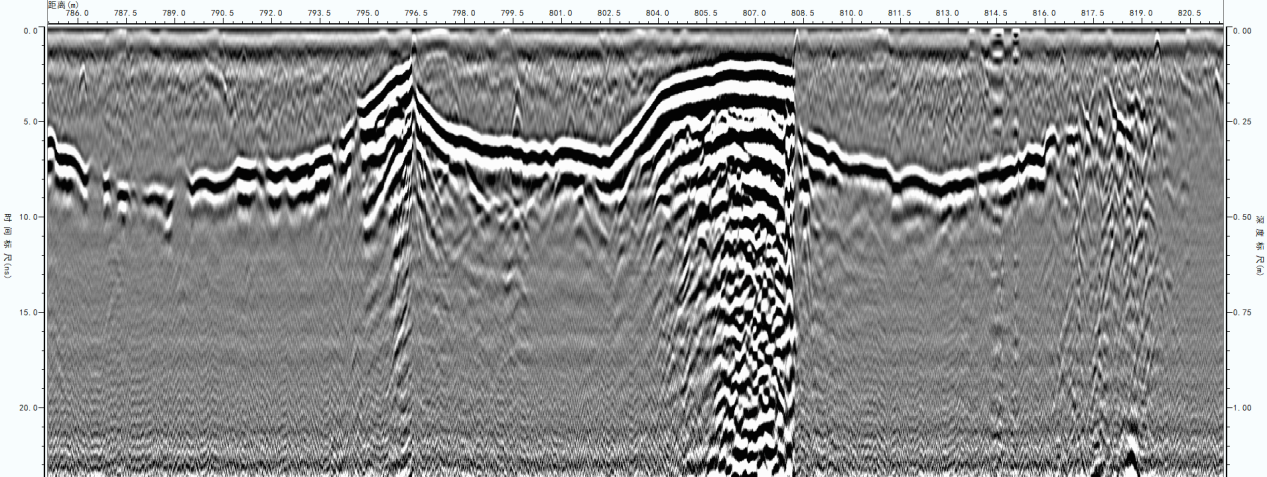Viewport: 1267px width, 477px height.
Task: Click the sharp reflection peak below 796.5
Action: [x=411, y=60]
